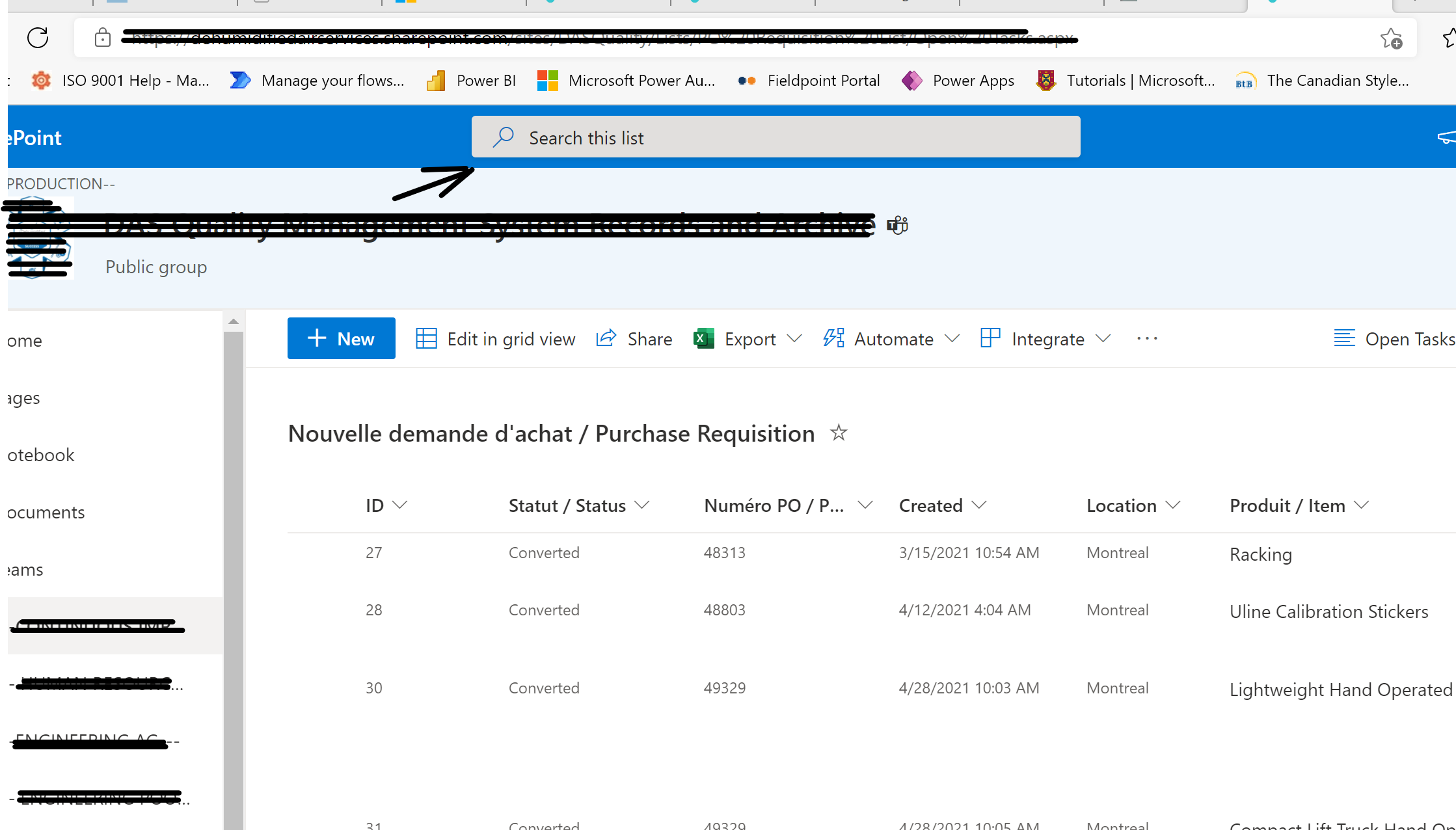Click the padlock icon in the address bar
The width and height of the screenshot is (1456, 830).
[x=102, y=38]
